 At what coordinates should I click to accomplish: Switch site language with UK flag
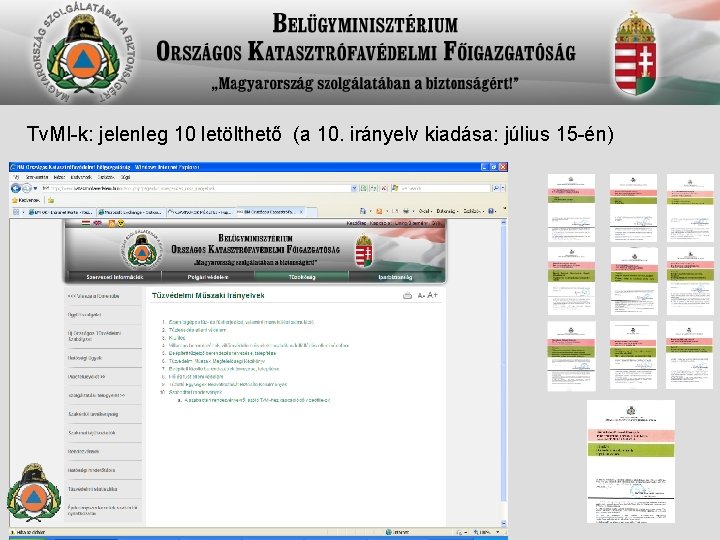coord(97,223)
